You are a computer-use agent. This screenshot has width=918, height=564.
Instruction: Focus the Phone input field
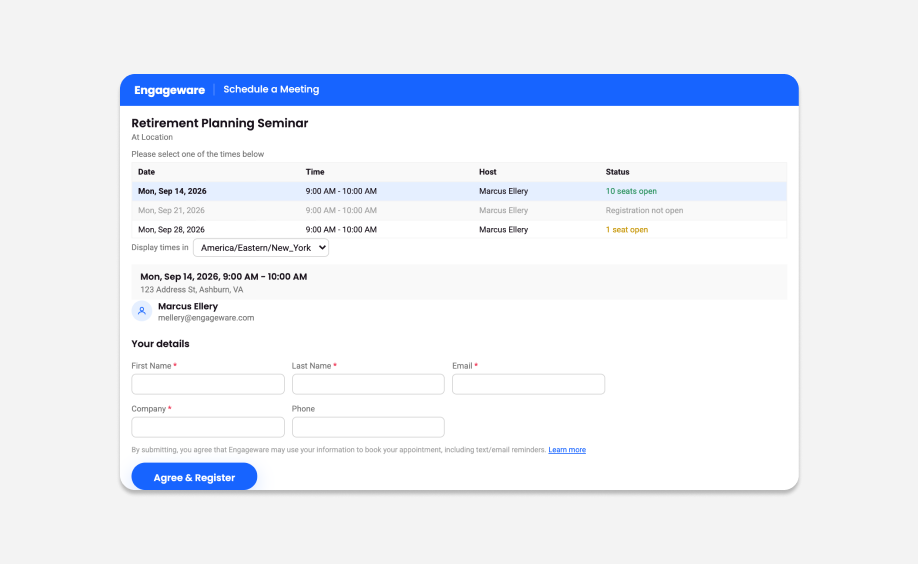point(368,427)
